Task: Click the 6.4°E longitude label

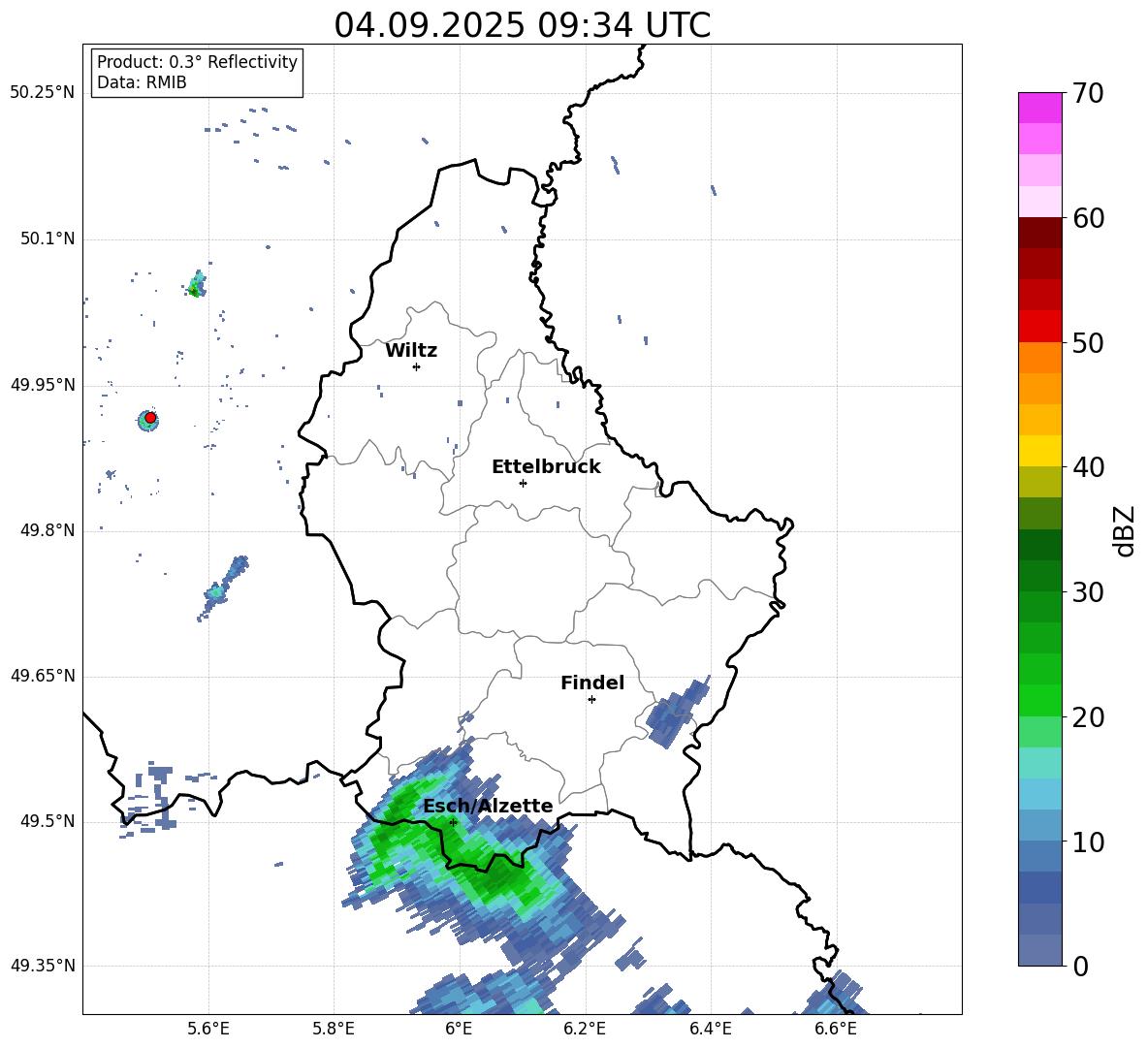Action: pos(710,1029)
